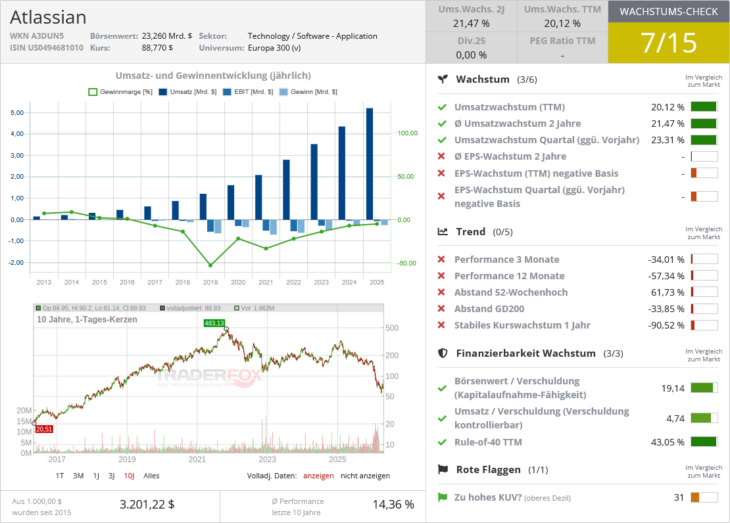Viewport: 730px width, 523px height.
Task: Click anzeigen for adjusted data
Action: tap(318, 475)
